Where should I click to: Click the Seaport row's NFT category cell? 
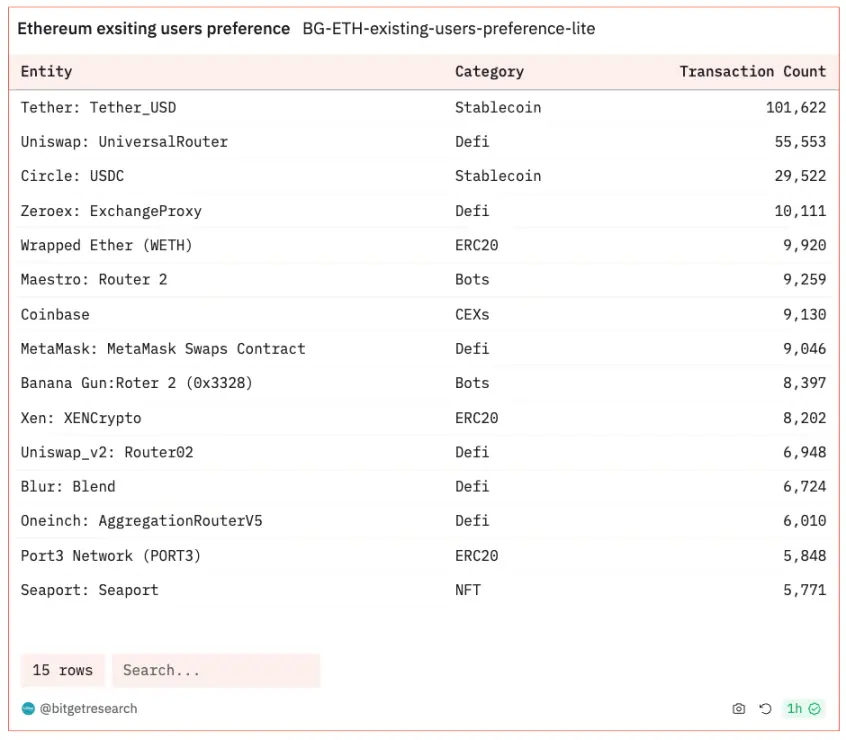467,590
